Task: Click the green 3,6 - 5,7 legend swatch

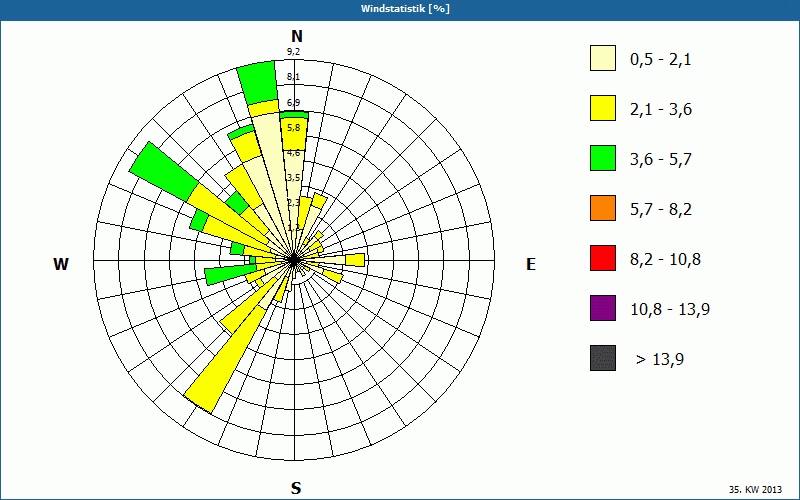Action: [603, 158]
